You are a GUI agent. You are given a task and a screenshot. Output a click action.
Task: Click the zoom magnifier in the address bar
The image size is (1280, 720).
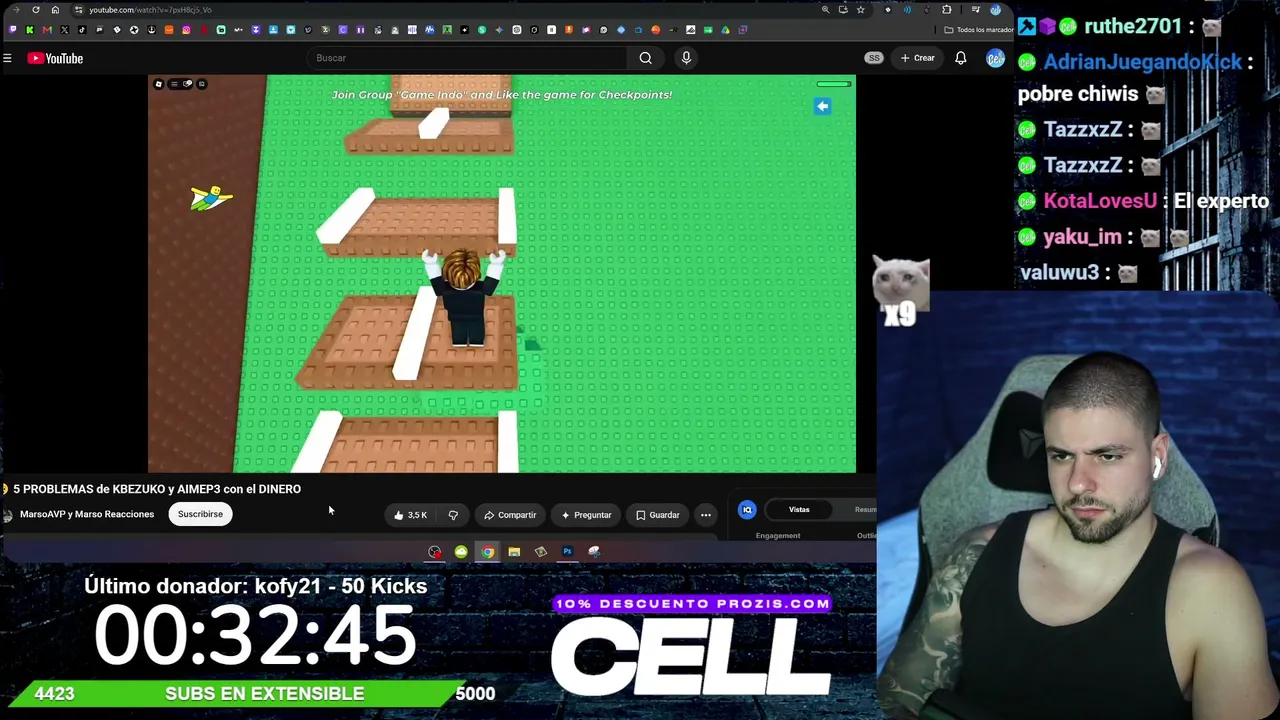[x=825, y=10]
